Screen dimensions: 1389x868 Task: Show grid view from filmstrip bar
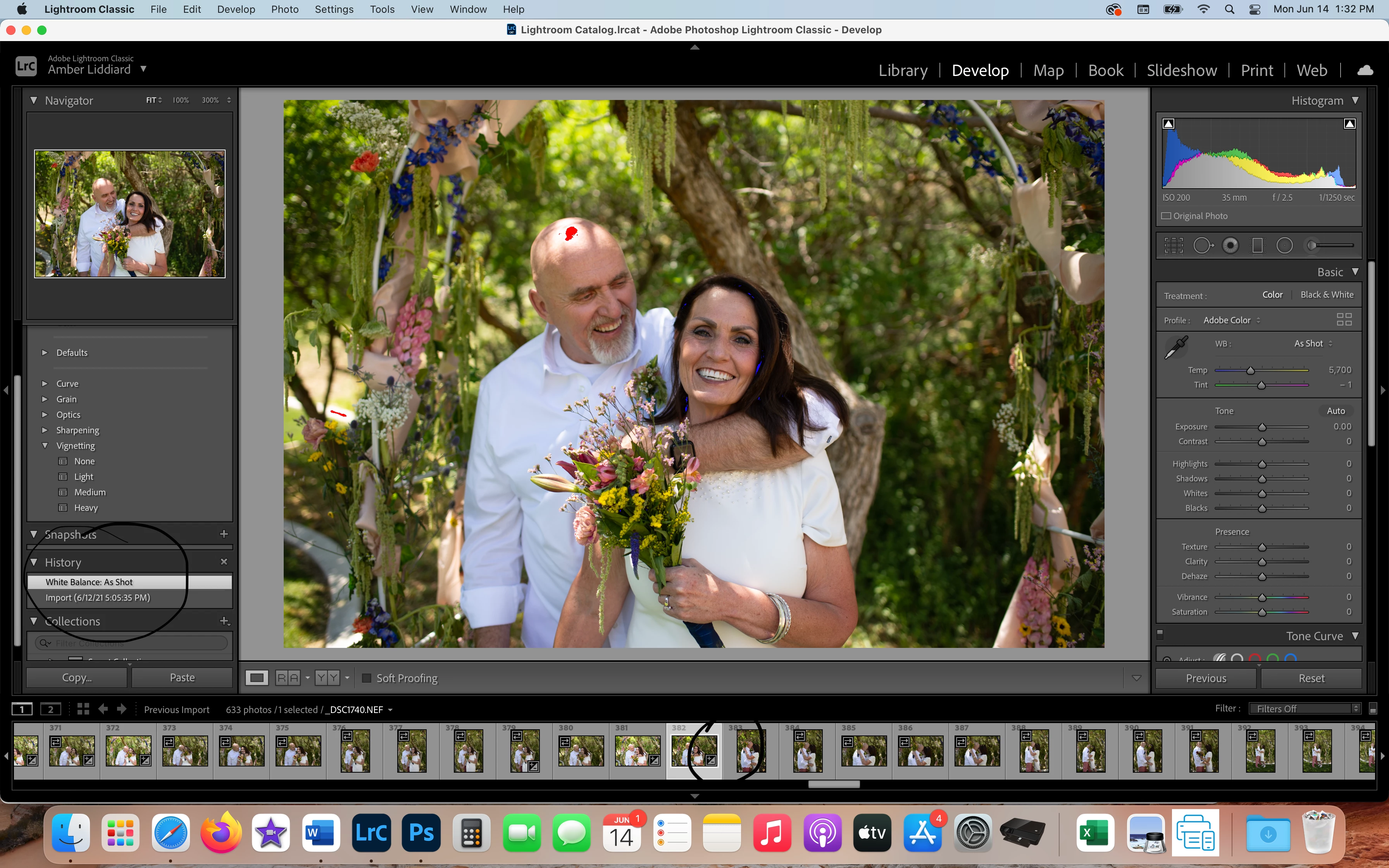[x=83, y=709]
